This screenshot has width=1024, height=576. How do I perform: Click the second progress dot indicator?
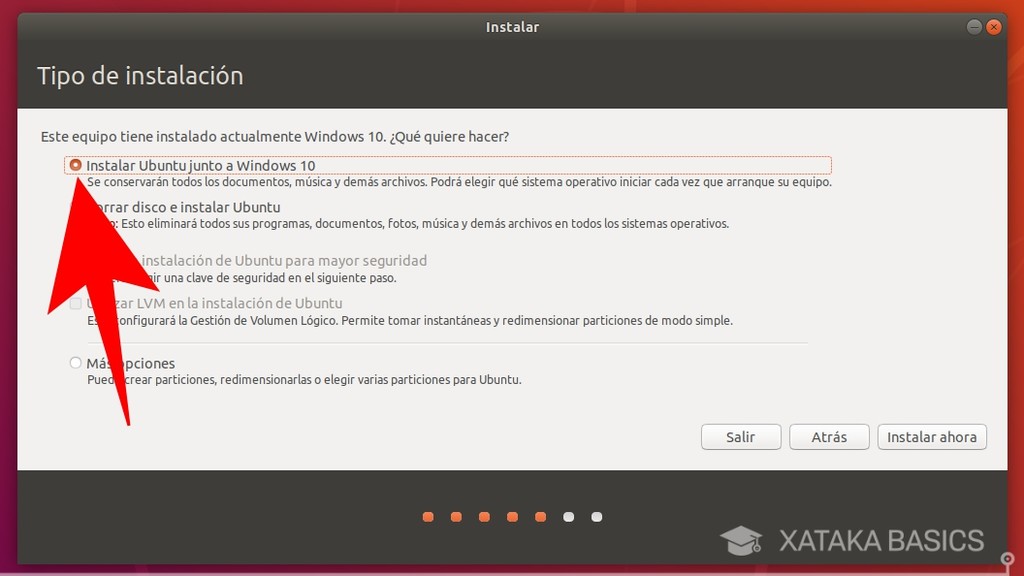456,517
